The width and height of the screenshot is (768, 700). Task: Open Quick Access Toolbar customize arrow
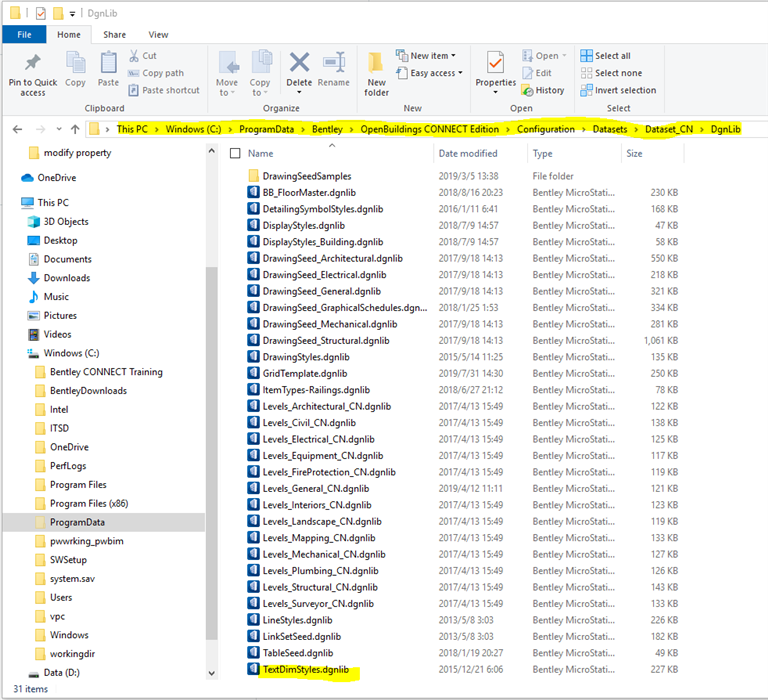coord(72,14)
